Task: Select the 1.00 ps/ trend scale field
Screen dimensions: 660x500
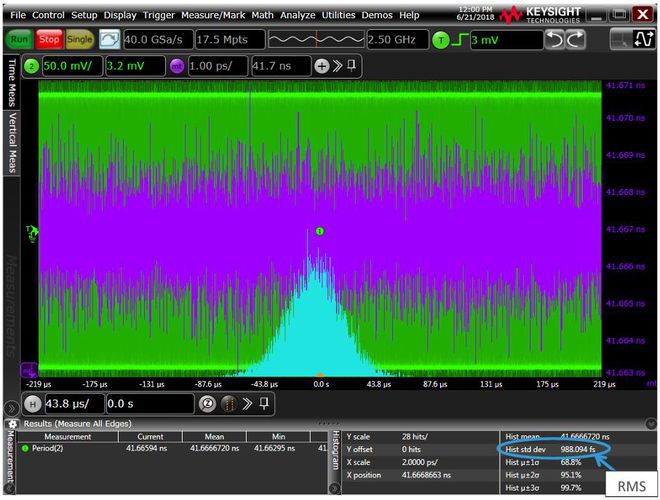Action: (x=218, y=66)
